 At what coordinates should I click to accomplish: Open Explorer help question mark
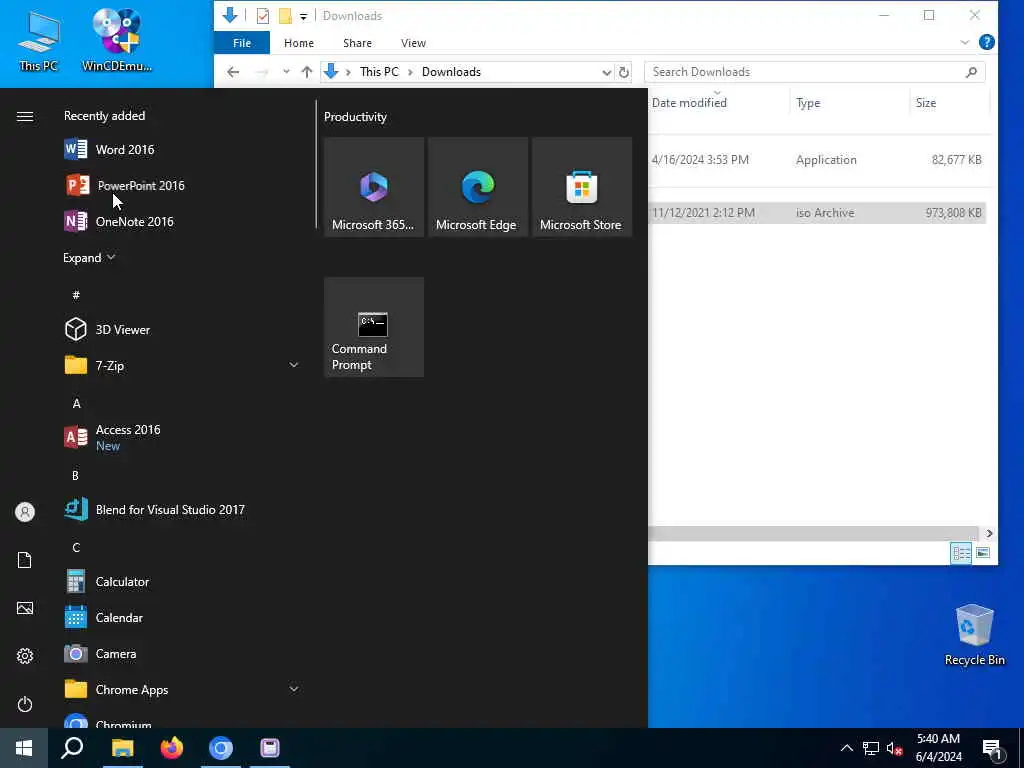pyautogui.click(x=986, y=42)
